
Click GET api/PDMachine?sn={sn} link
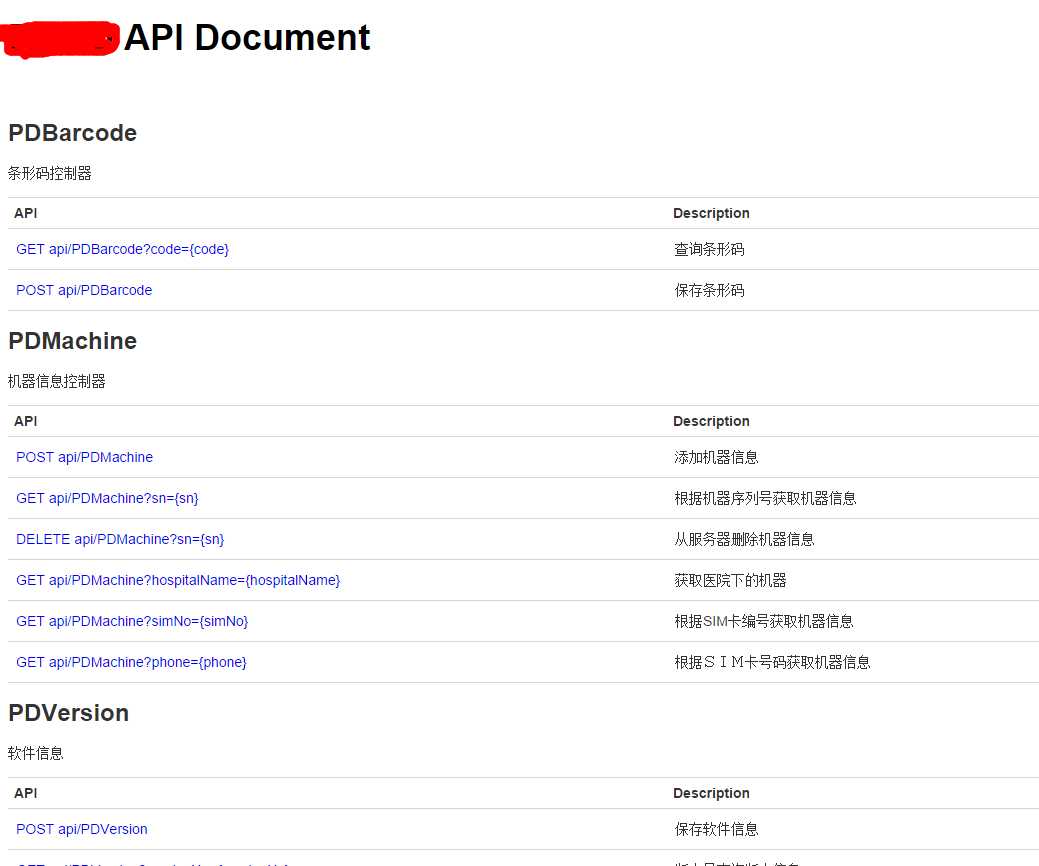pyautogui.click(x=100, y=498)
